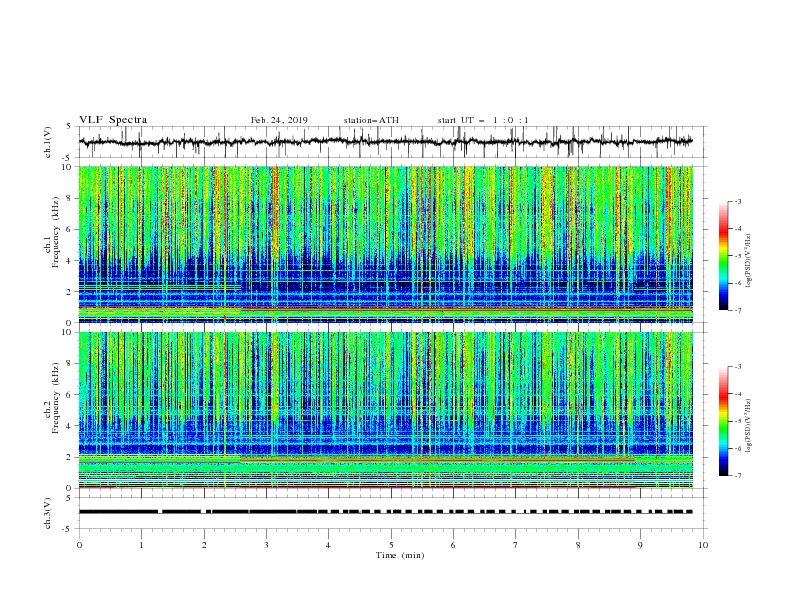This screenshot has height=612, width=792.
Task: Click the 'start UT = 1:0:1' text
Action: (x=483, y=120)
